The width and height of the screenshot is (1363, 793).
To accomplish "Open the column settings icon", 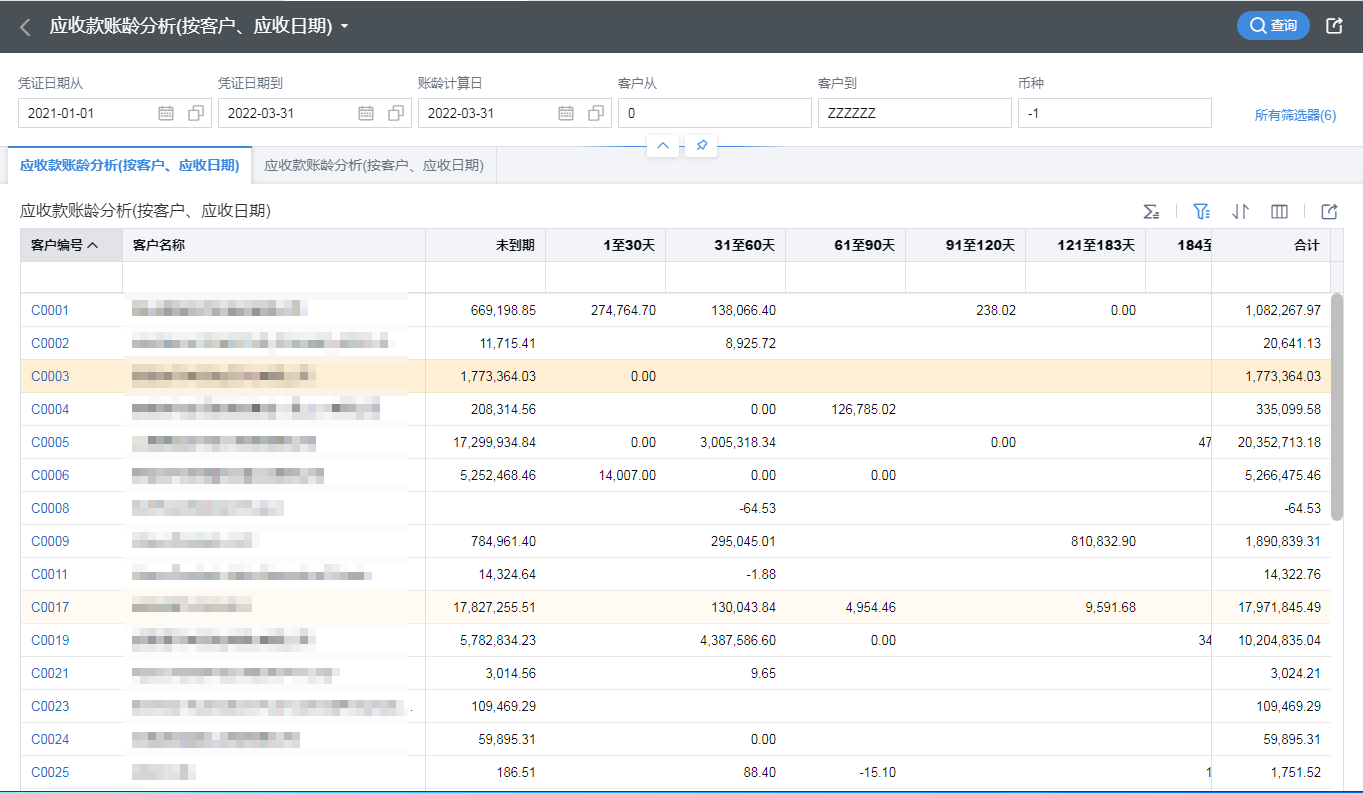I will pos(1279,211).
